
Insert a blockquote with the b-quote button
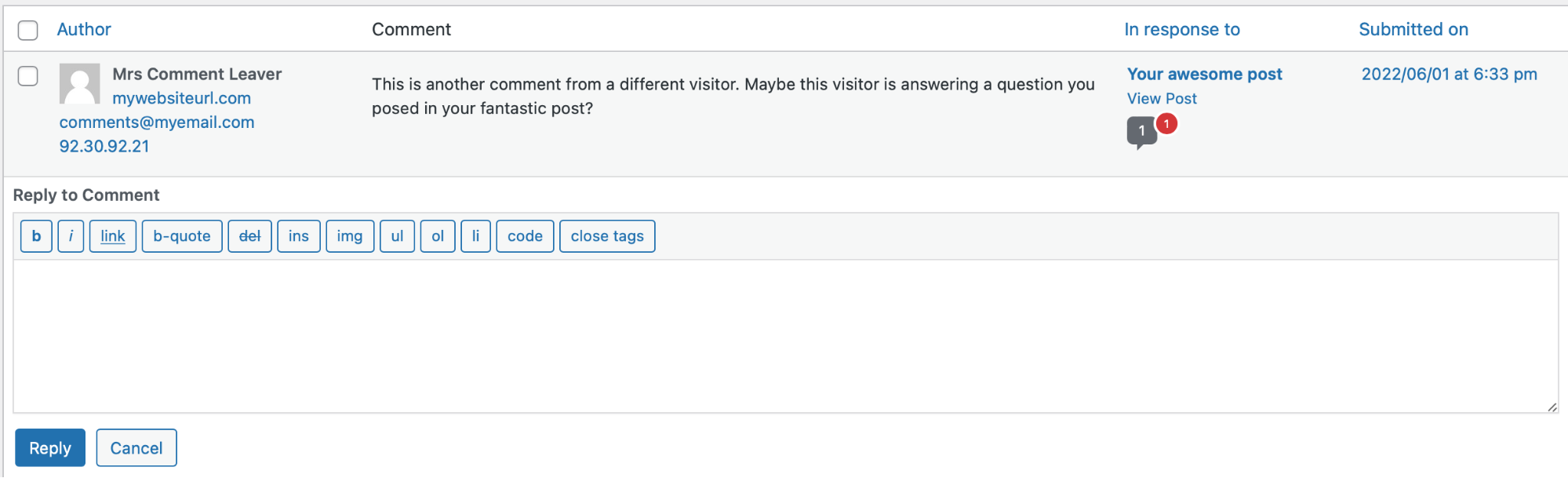pos(181,235)
